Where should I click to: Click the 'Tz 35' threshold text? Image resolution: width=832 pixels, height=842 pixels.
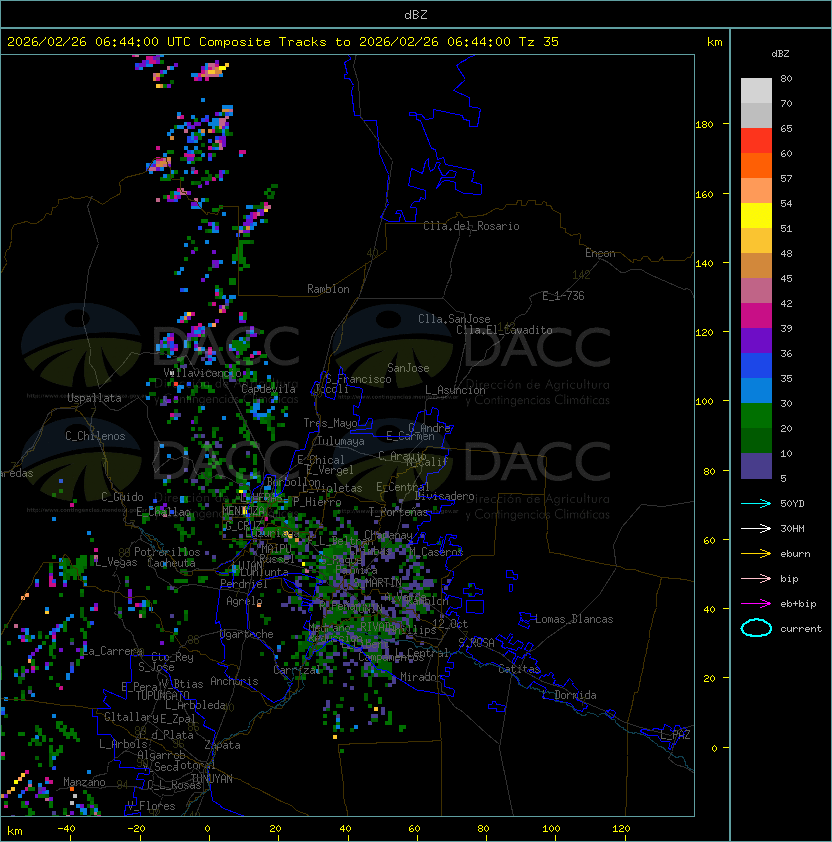pyautogui.click(x=539, y=42)
